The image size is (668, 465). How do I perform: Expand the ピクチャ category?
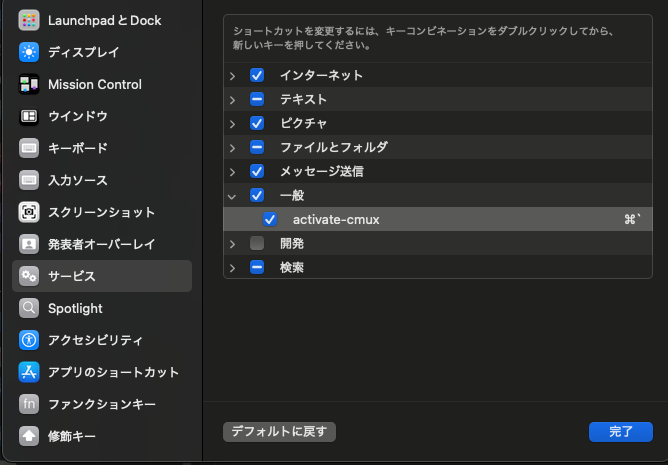tap(232, 124)
